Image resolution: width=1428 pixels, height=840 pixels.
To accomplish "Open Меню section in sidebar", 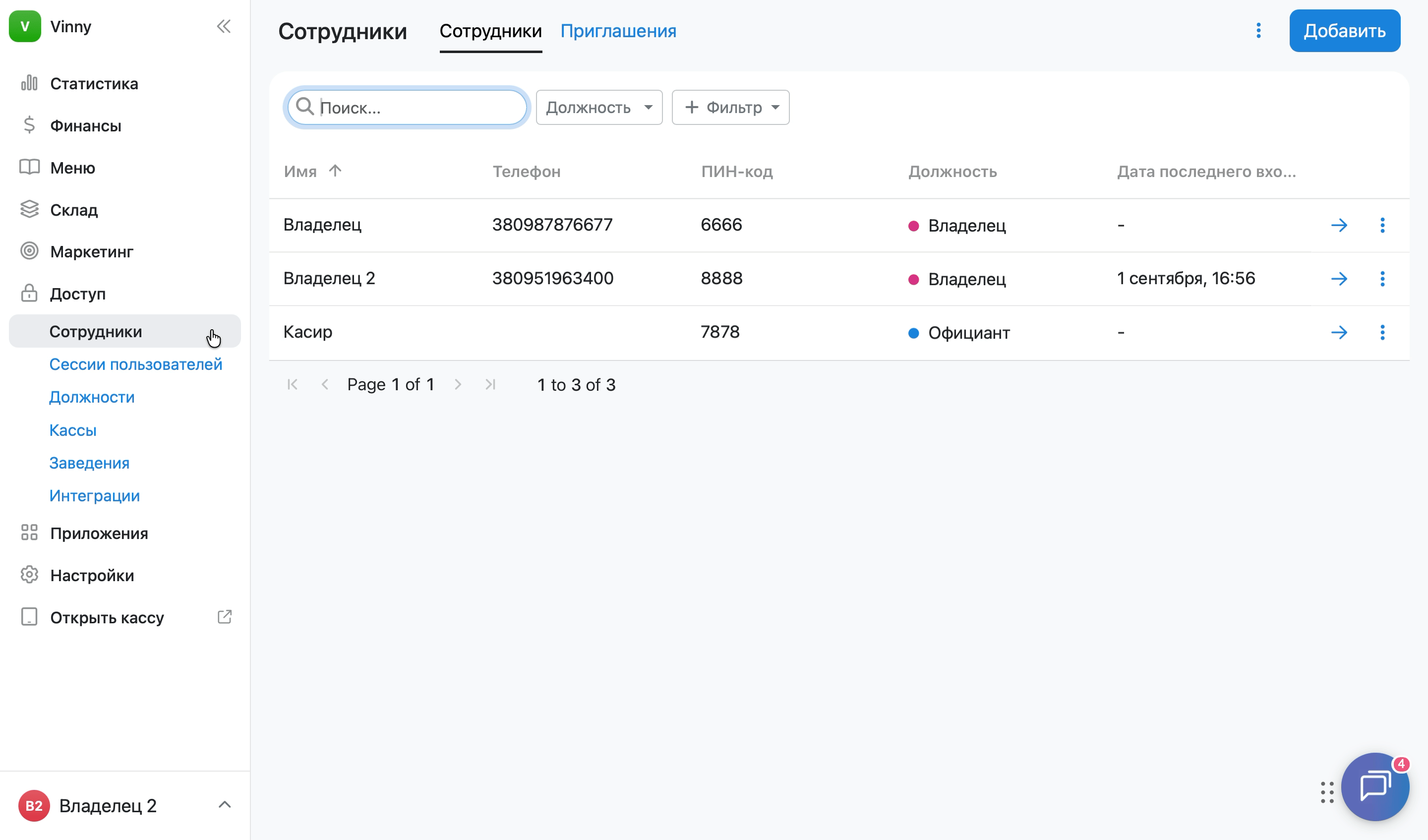I will coord(72,168).
